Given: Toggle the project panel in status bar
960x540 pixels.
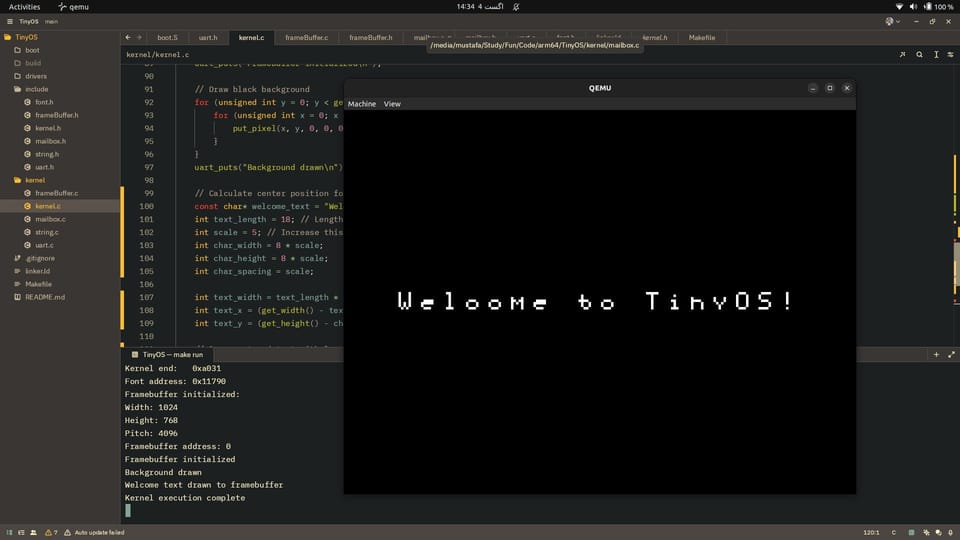Looking at the screenshot, I should coord(9,533).
